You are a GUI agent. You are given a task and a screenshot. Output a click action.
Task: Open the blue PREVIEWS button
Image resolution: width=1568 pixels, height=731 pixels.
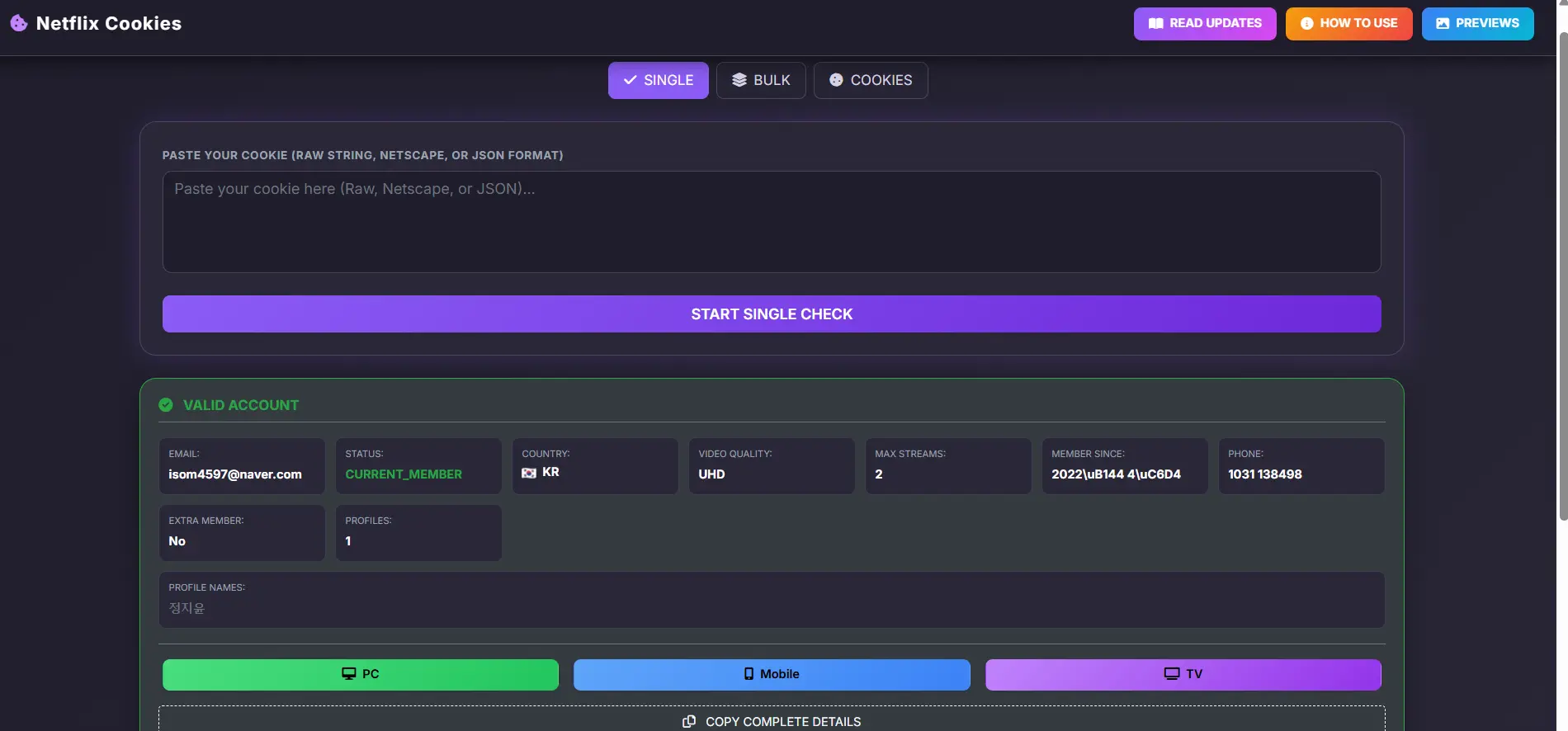(x=1477, y=23)
